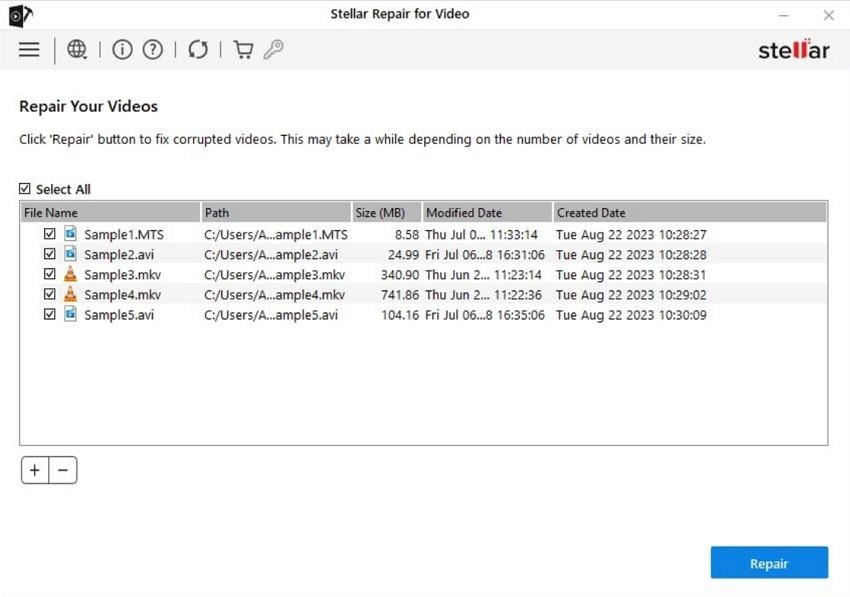Click the VLC icon beside Sample3.mkv
This screenshot has height=597, width=850.
point(69,274)
